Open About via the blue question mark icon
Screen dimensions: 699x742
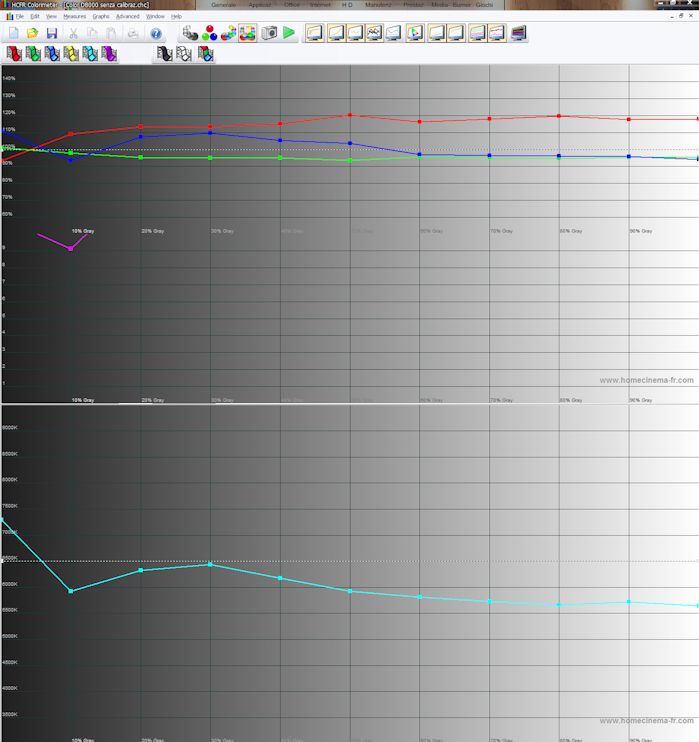tap(156, 33)
